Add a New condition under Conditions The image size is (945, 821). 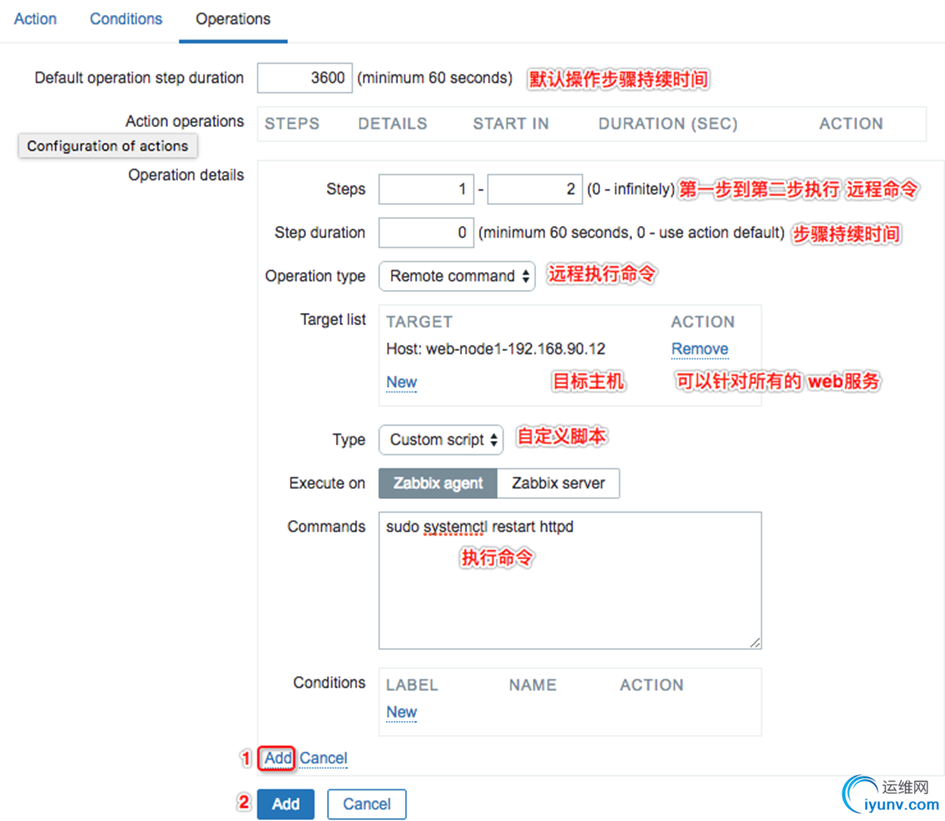point(401,712)
